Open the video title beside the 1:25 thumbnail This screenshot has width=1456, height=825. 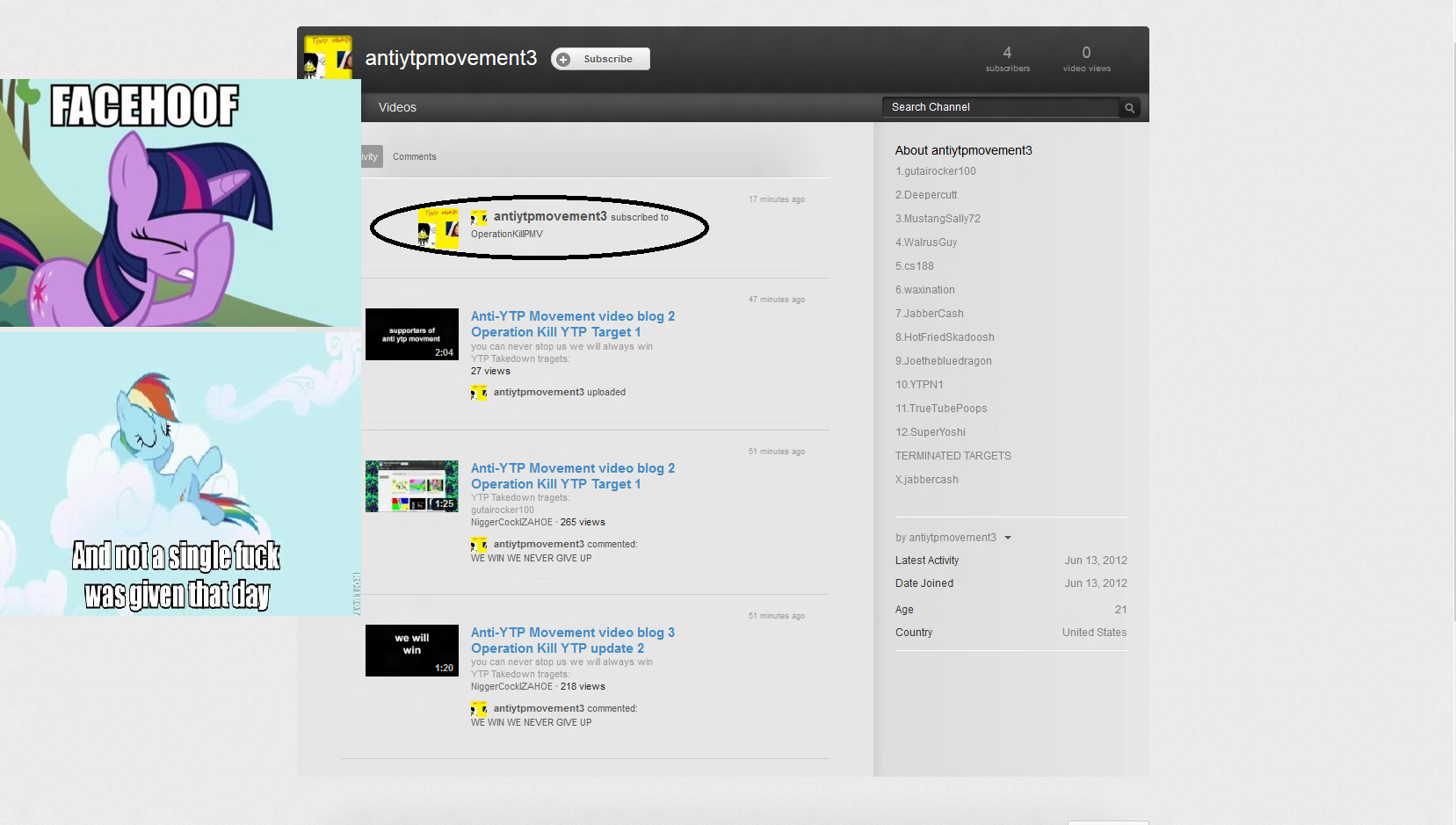click(573, 476)
